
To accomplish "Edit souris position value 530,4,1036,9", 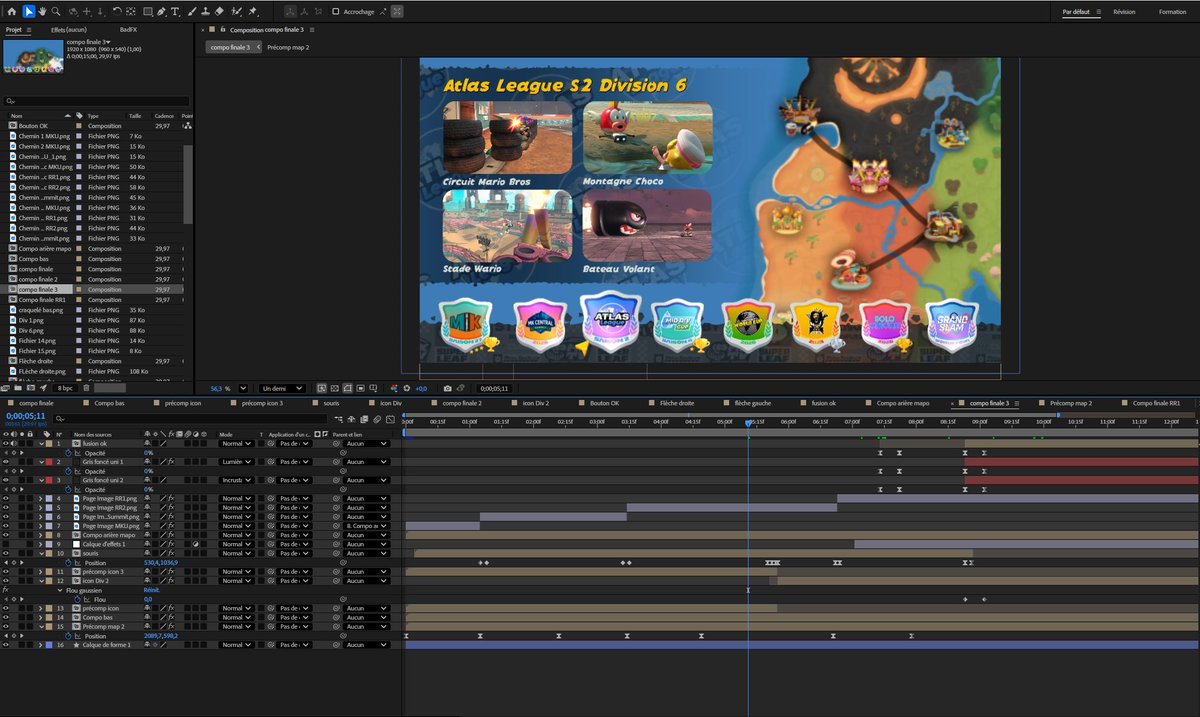I will pyautogui.click(x=161, y=563).
